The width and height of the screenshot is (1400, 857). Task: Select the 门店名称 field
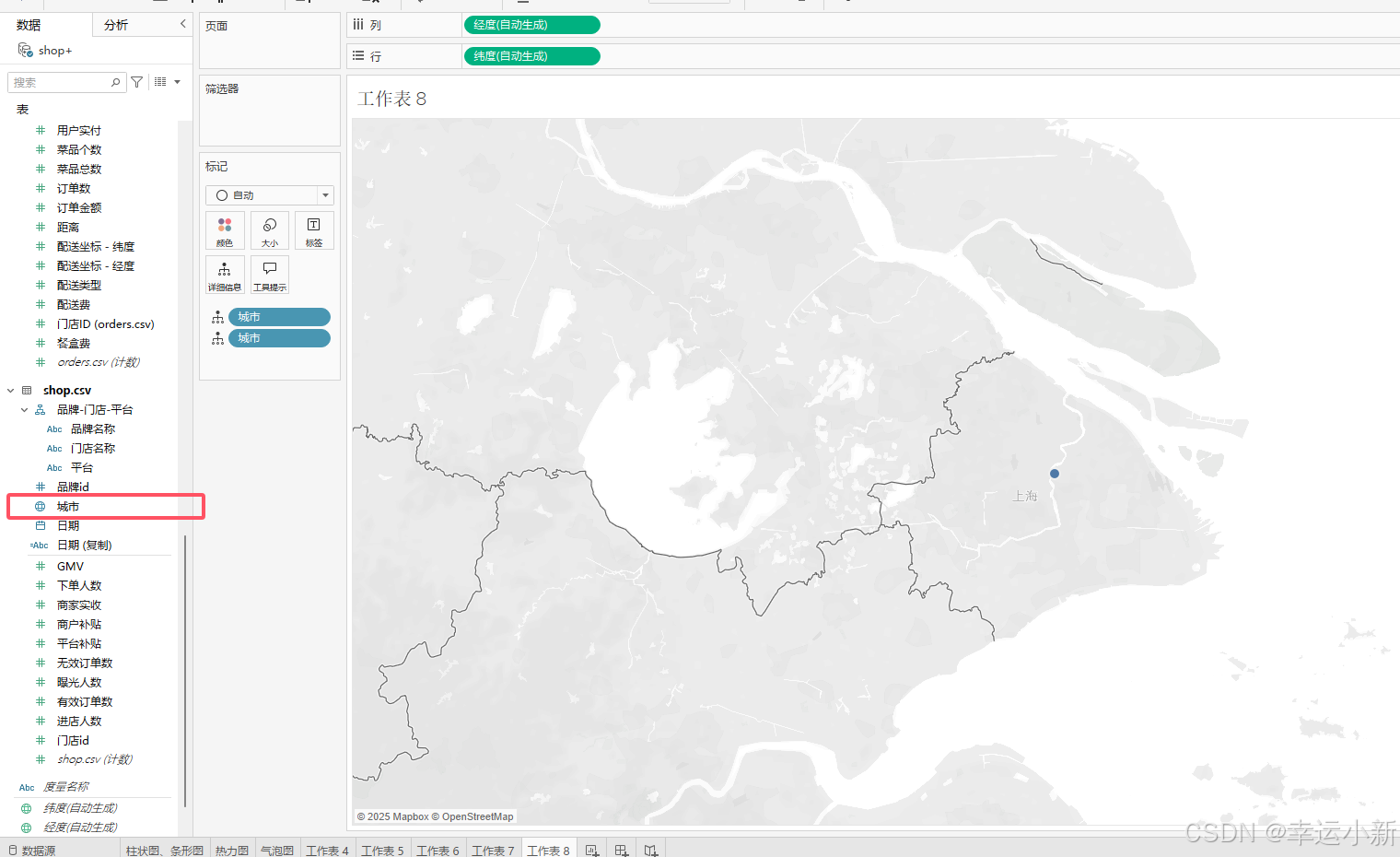[93, 448]
